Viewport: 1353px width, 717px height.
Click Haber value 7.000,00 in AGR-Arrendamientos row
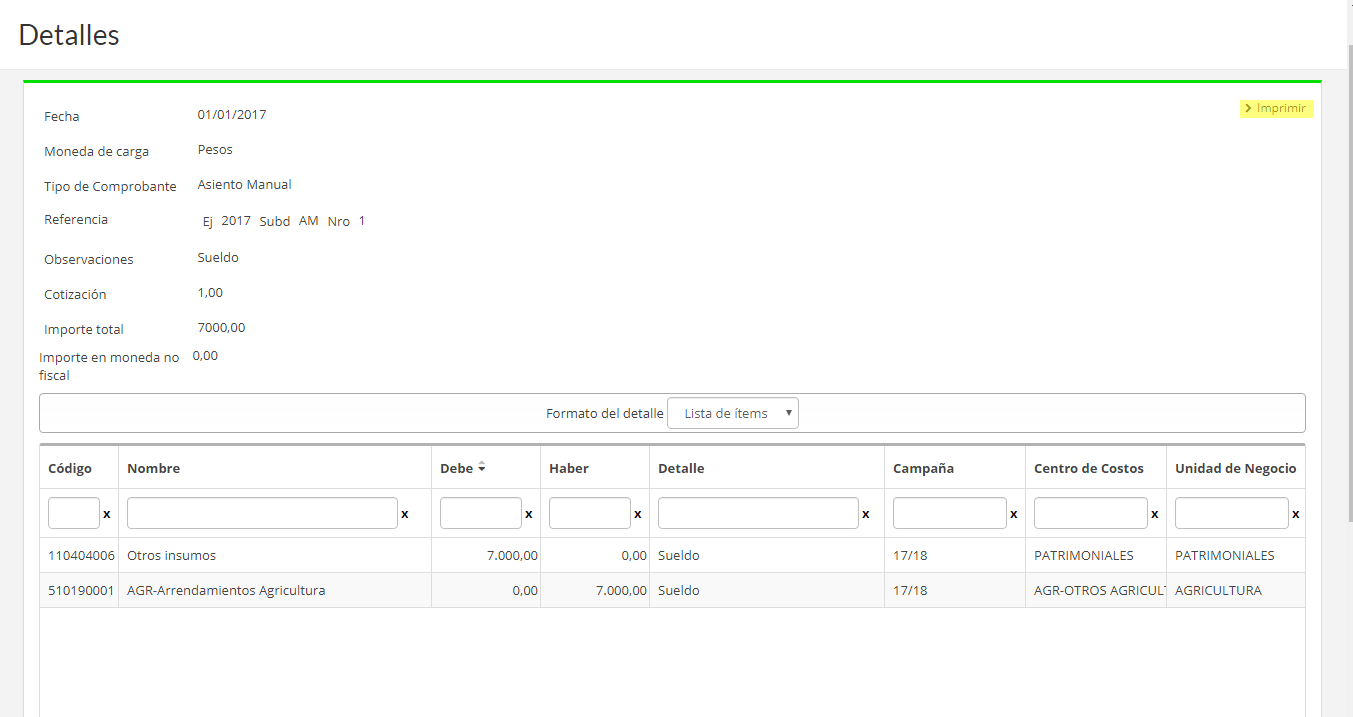tap(619, 590)
